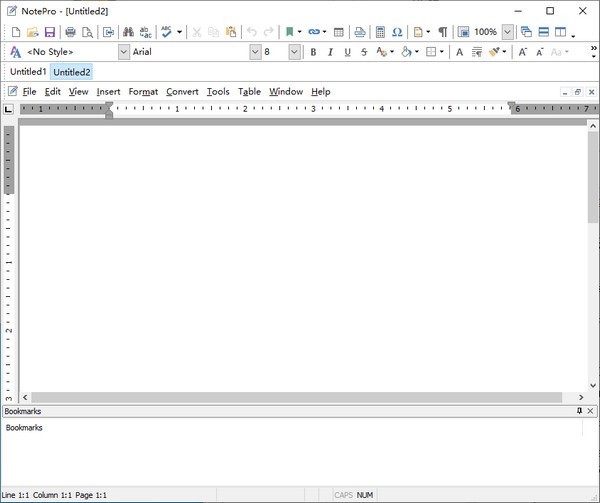Open the Tools menu
The height and width of the screenshot is (503, 600).
coord(218,92)
